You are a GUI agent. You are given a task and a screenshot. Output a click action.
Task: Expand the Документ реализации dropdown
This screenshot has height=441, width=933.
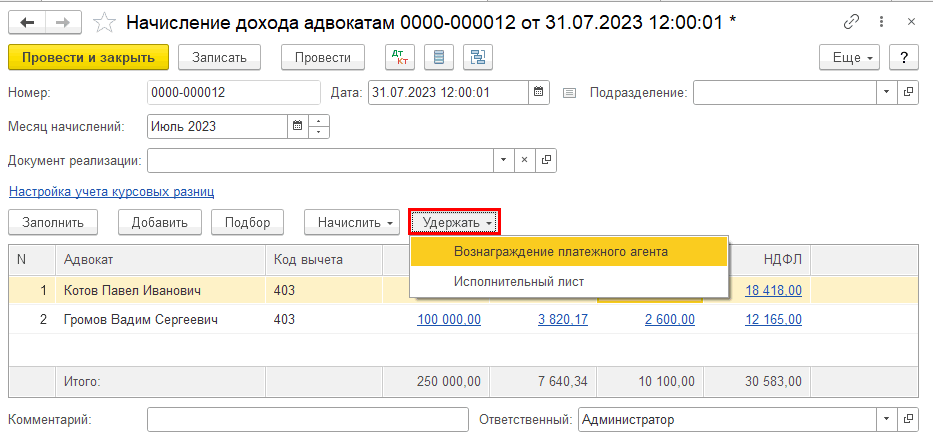(x=504, y=160)
